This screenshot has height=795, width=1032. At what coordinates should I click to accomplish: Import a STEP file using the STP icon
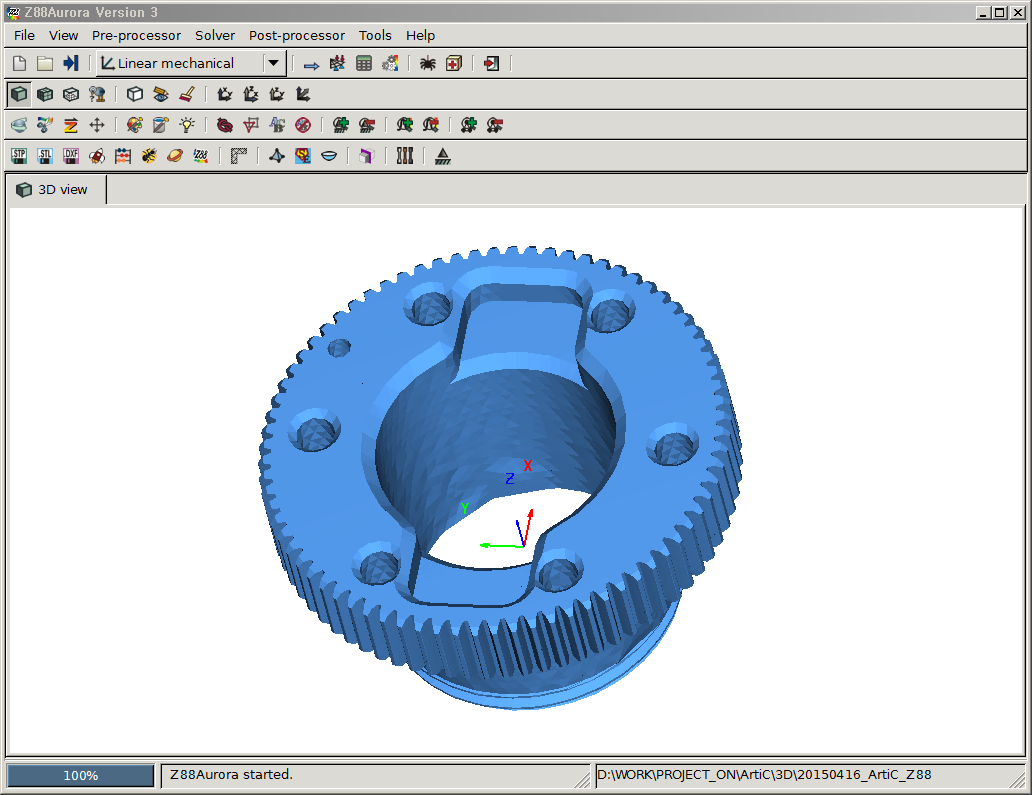(x=18, y=156)
